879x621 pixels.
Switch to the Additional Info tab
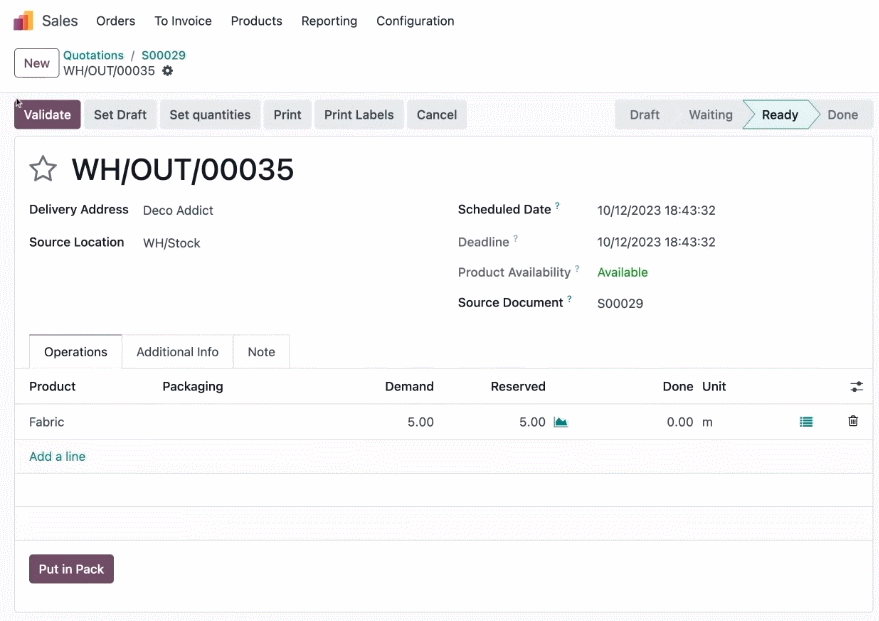[177, 351]
